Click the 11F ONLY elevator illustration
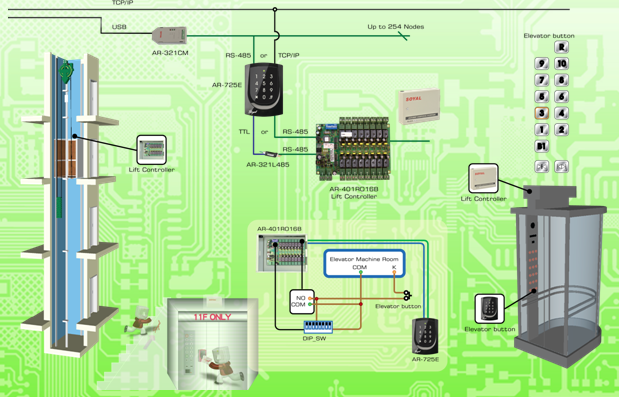Image resolution: width=619 pixels, height=397 pixels. tap(213, 343)
